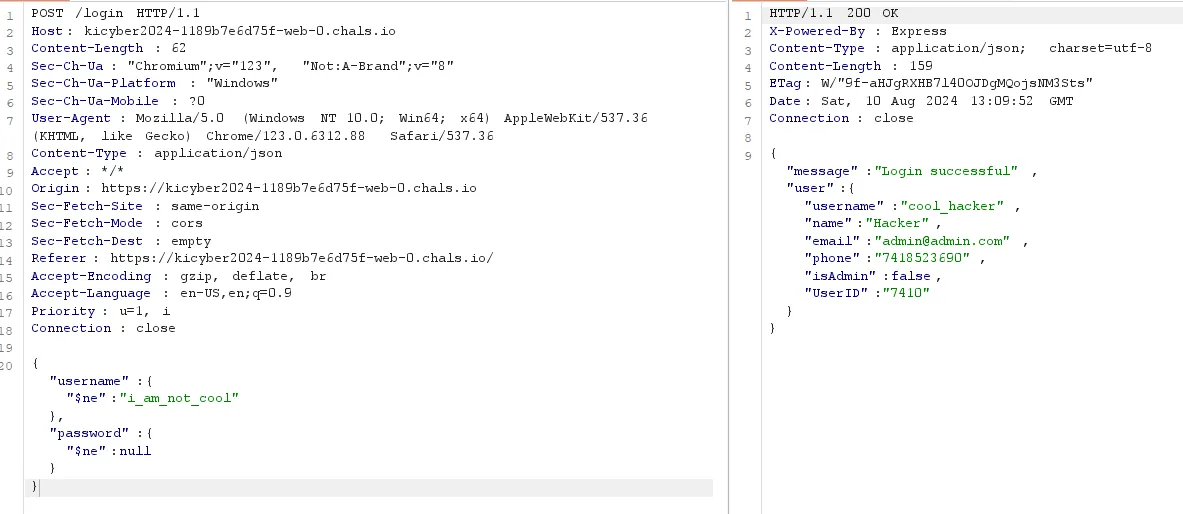Click the Accept-Encoding gzip, deflate, br header
1183x514 pixels.
pyautogui.click(x=179, y=275)
